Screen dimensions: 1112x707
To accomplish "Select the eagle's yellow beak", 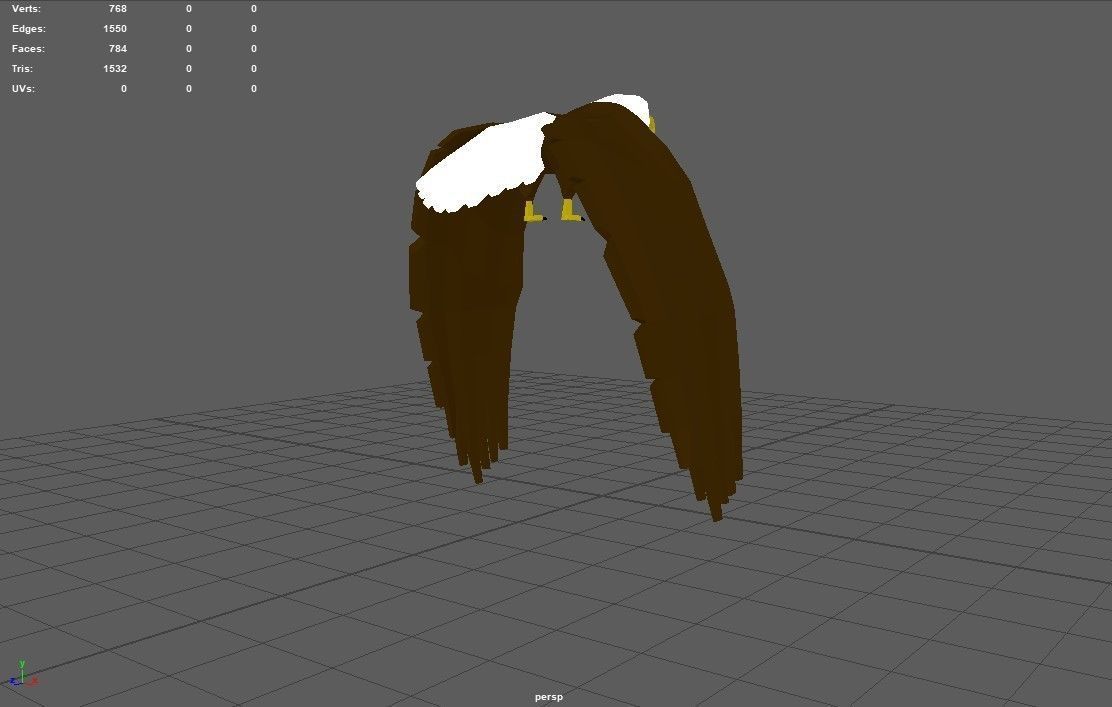I will 652,126.
